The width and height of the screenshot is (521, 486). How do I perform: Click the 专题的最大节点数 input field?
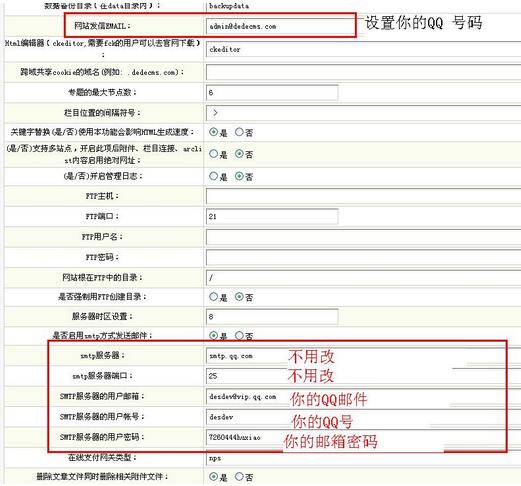tap(272, 92)
